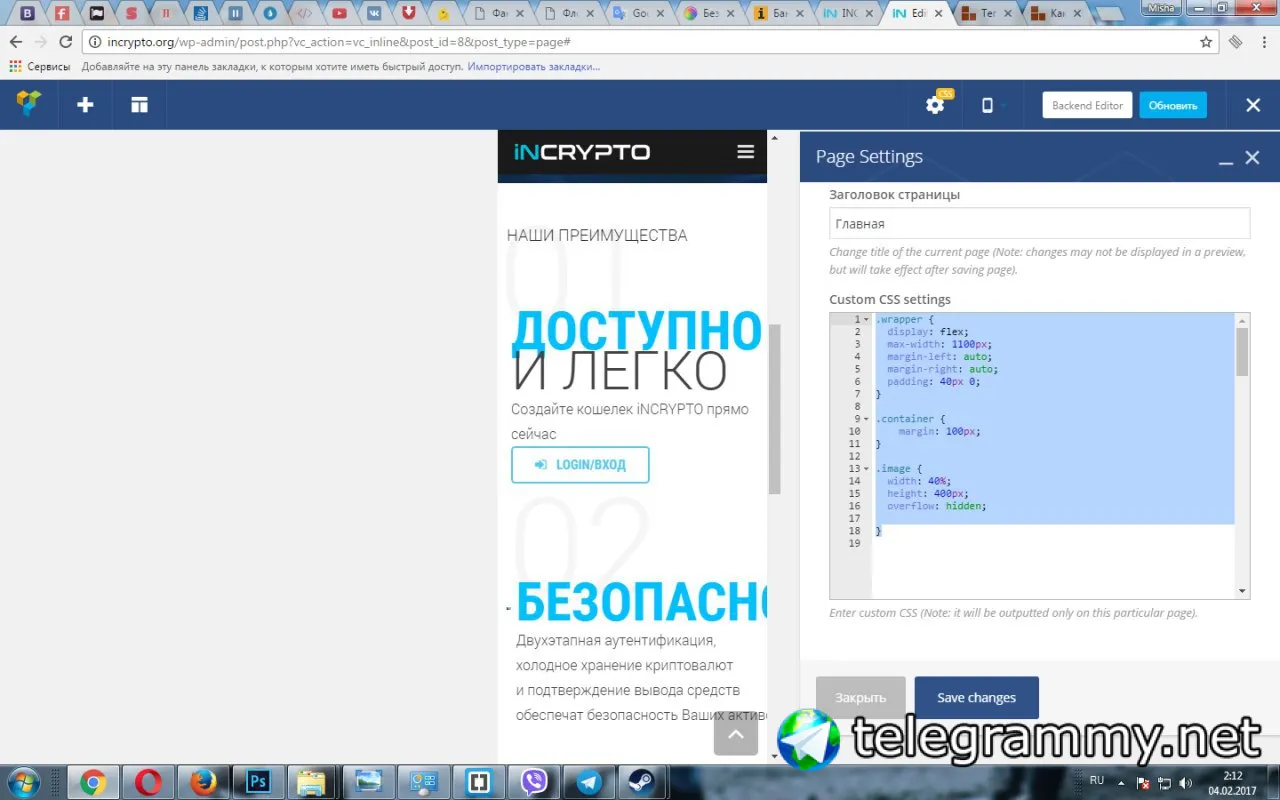Launch Photoshop from the taskbar

click(258, 781)
